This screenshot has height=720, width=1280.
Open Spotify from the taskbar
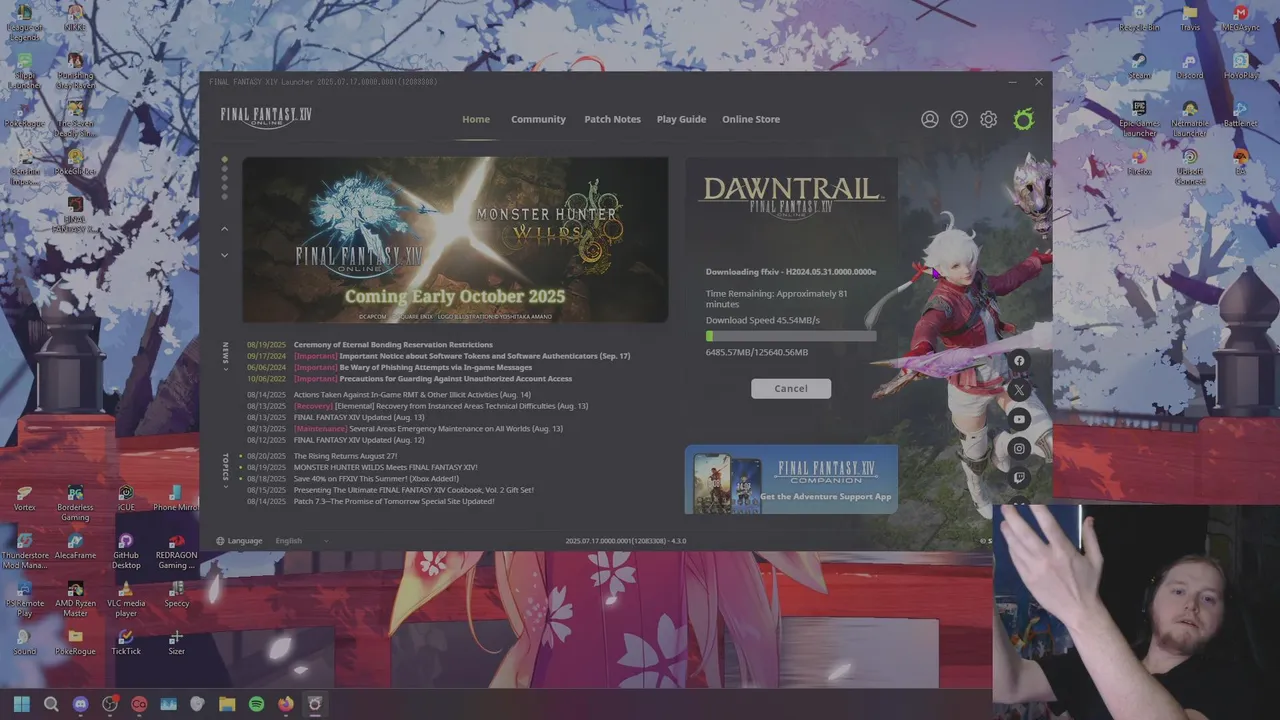click(x=256, y=704)
